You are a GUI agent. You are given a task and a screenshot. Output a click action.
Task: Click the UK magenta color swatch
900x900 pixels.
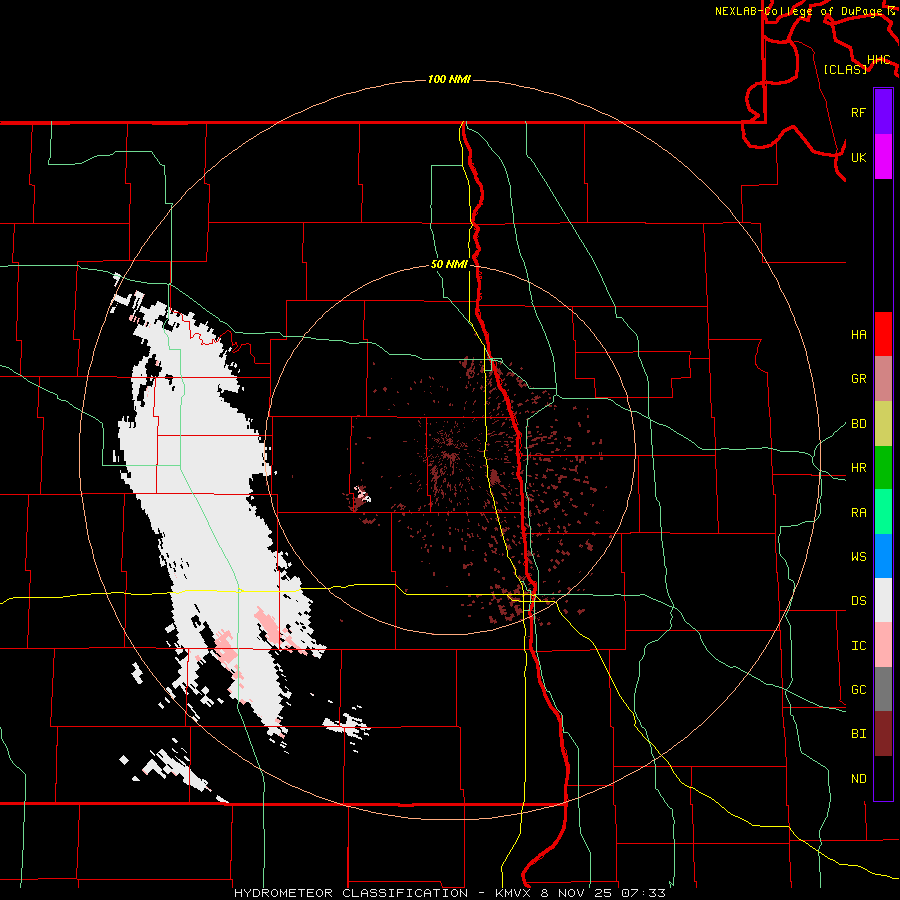[883, 157]
